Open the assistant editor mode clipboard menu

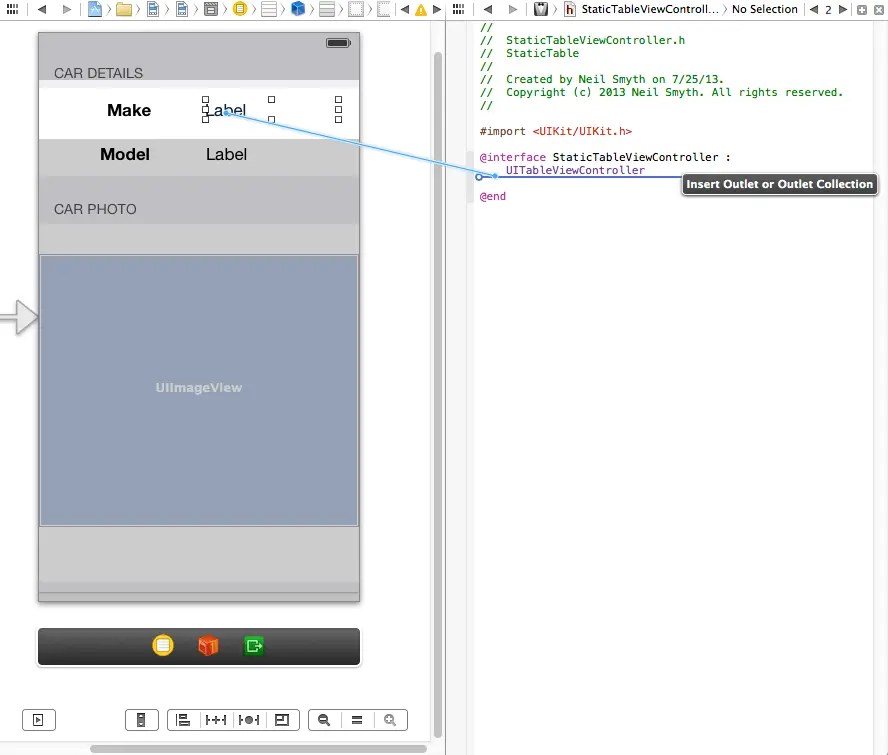pos(540,8)
